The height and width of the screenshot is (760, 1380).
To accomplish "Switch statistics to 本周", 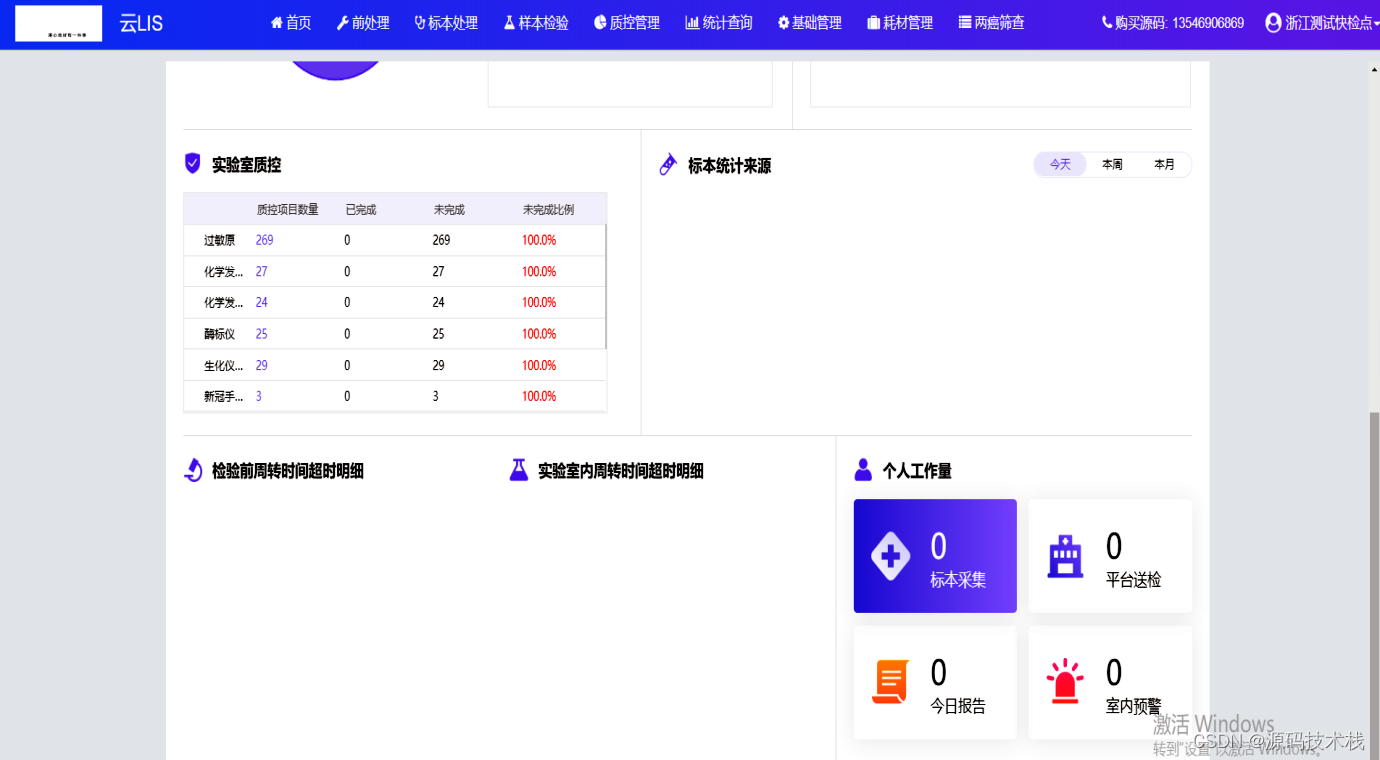I will tap(1112, 164).
